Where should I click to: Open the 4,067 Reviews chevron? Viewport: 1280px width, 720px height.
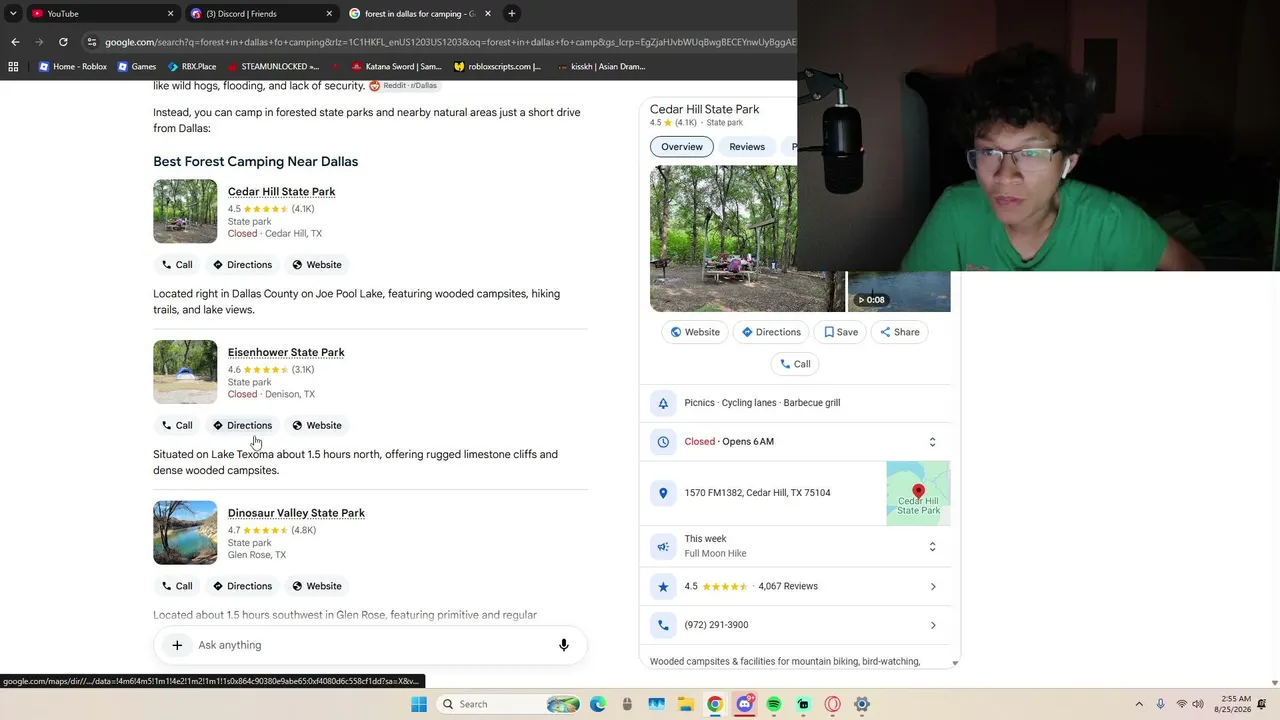coord(933,587)
